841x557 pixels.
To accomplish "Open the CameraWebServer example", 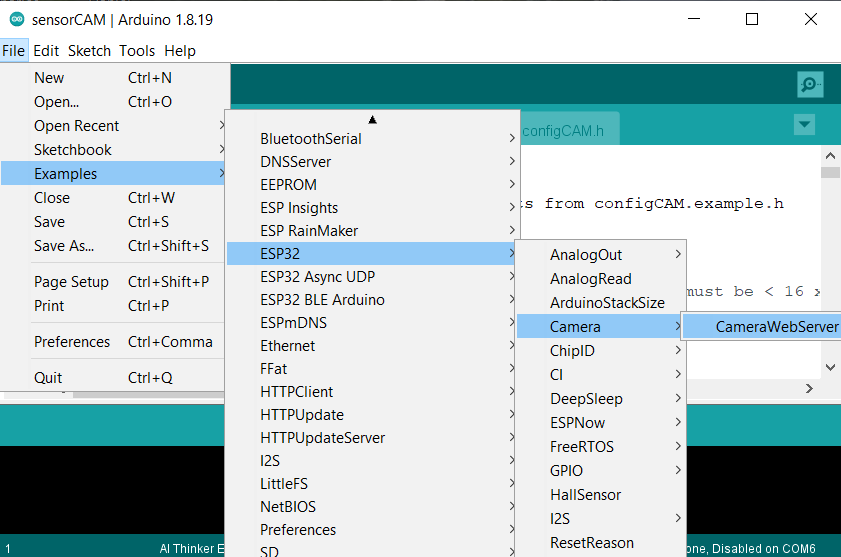I will [x=762, y=327].
